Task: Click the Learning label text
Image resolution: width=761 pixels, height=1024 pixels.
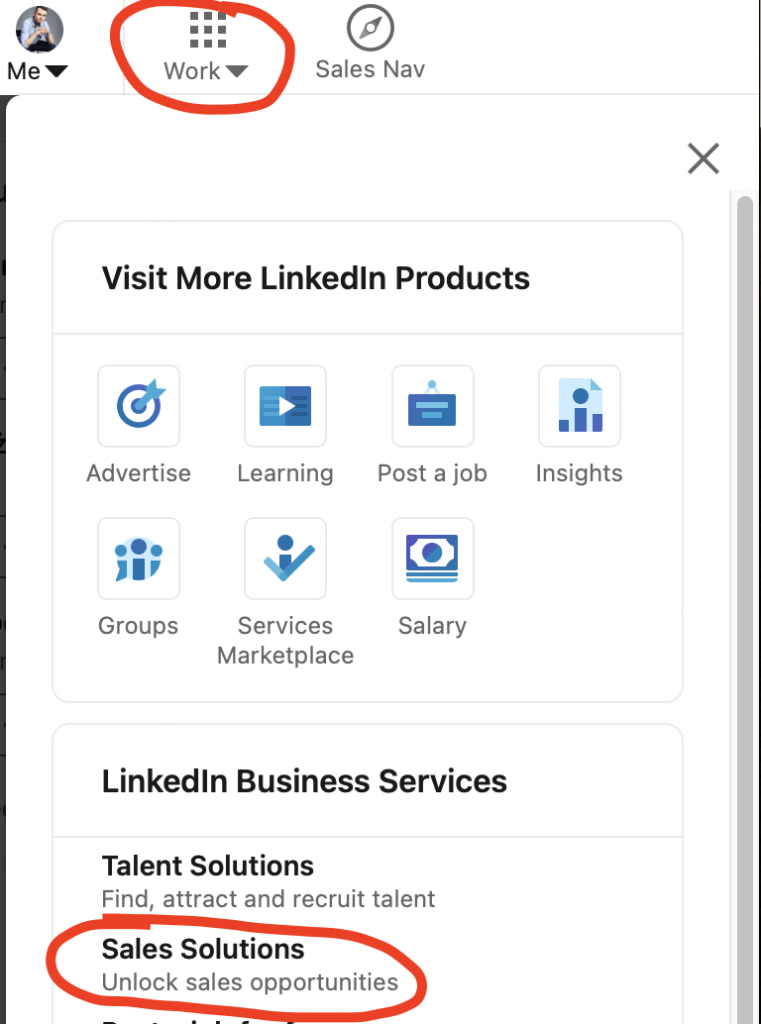Action: point(285,473)
